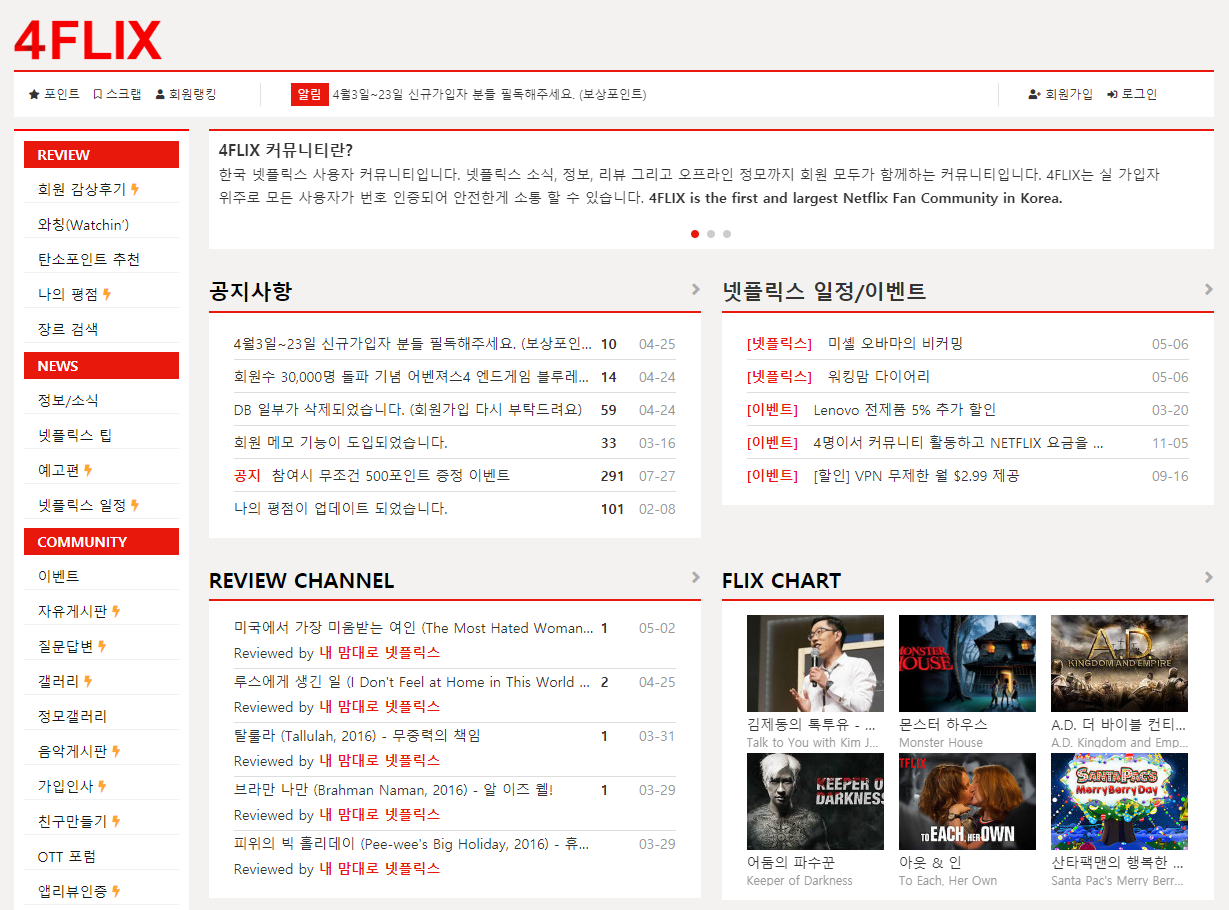
Task: Open 질문답변 menu item
Action: [x=72, y=646]
